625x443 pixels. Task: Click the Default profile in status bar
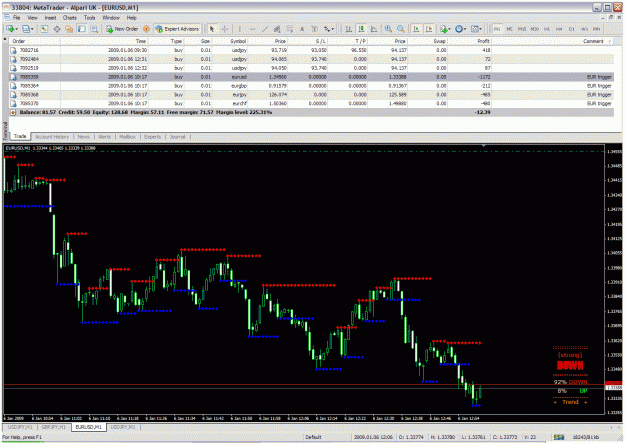[x=313, y=437]
